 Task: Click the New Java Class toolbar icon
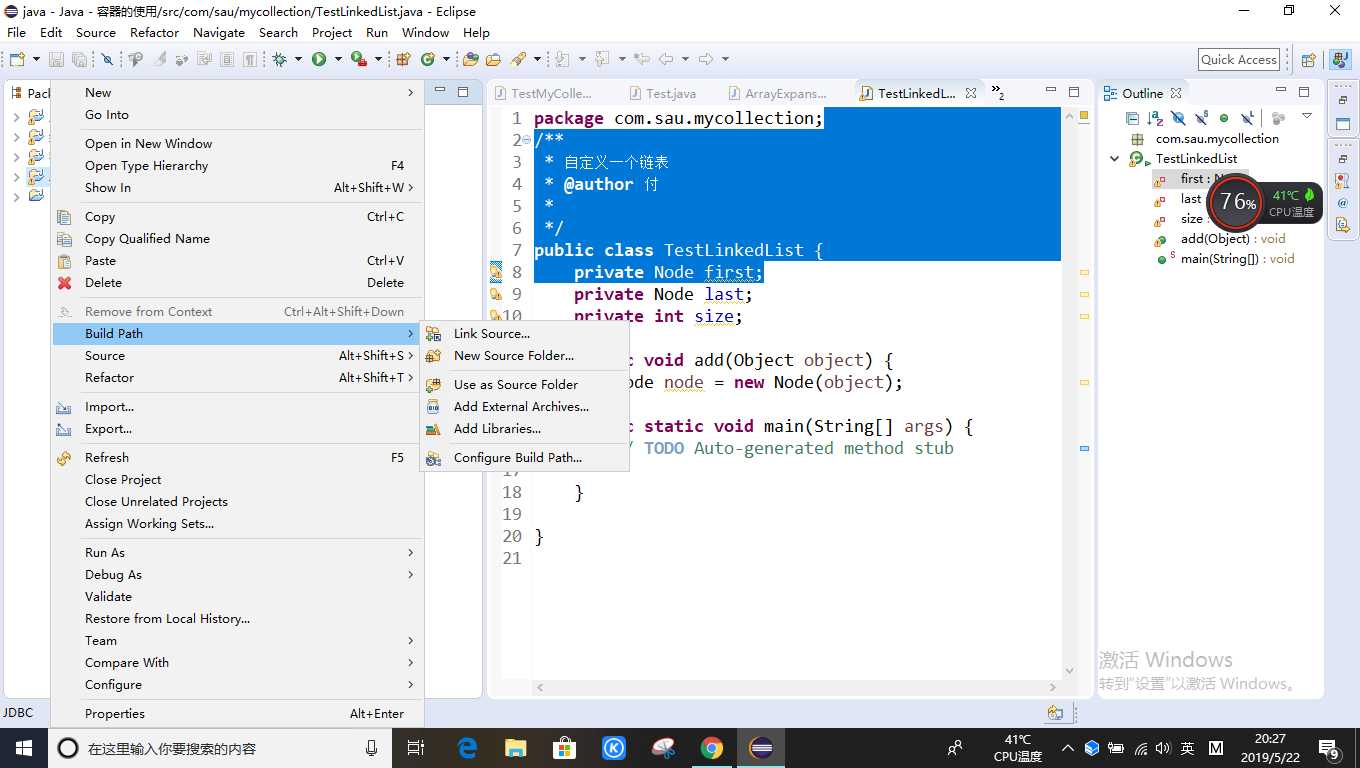click(428, 60)
